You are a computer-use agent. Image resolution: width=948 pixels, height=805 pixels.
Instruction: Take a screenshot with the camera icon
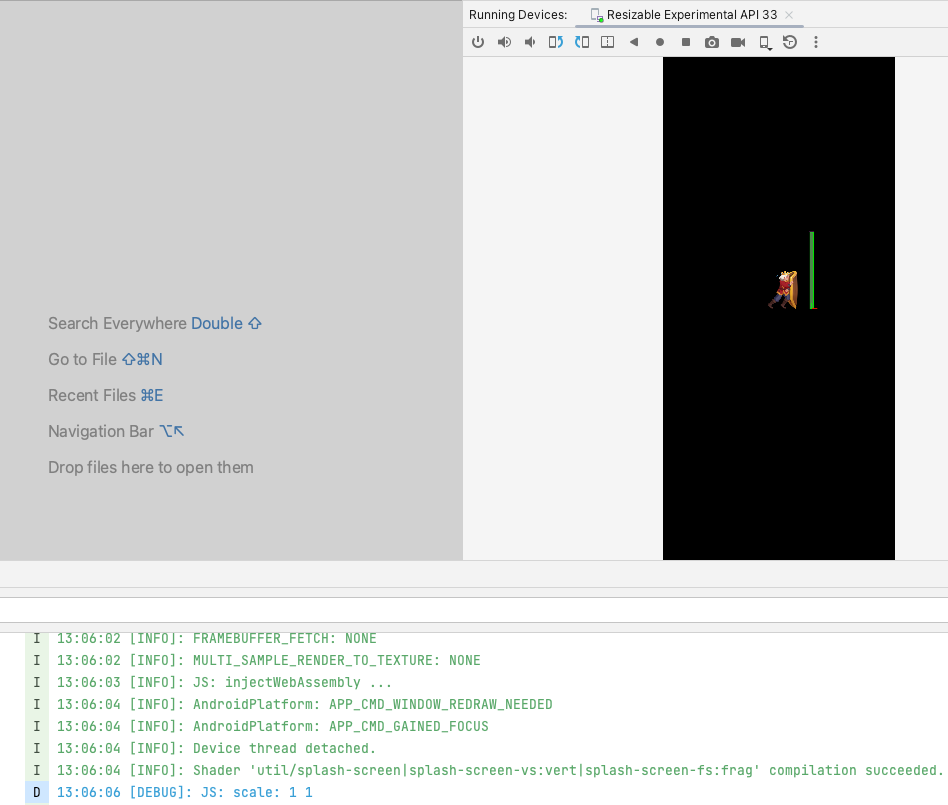tap(712, 42)
